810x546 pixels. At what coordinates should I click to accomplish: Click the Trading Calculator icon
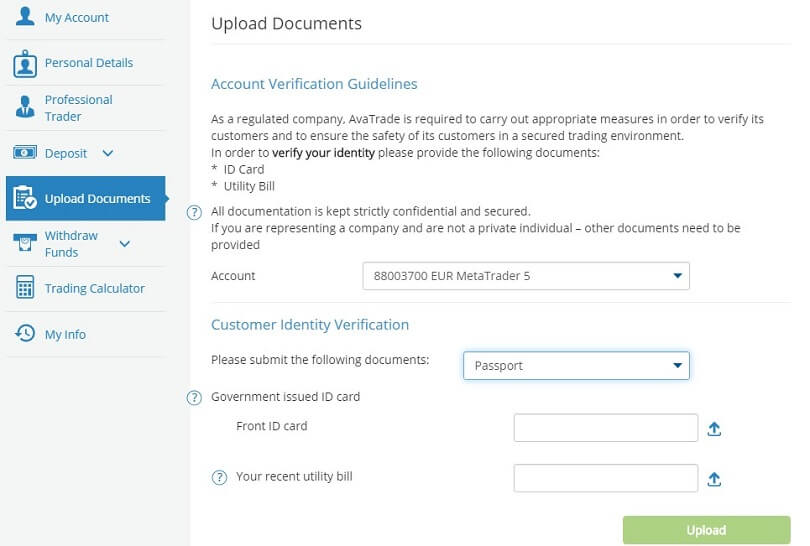(x=25, y=289)
